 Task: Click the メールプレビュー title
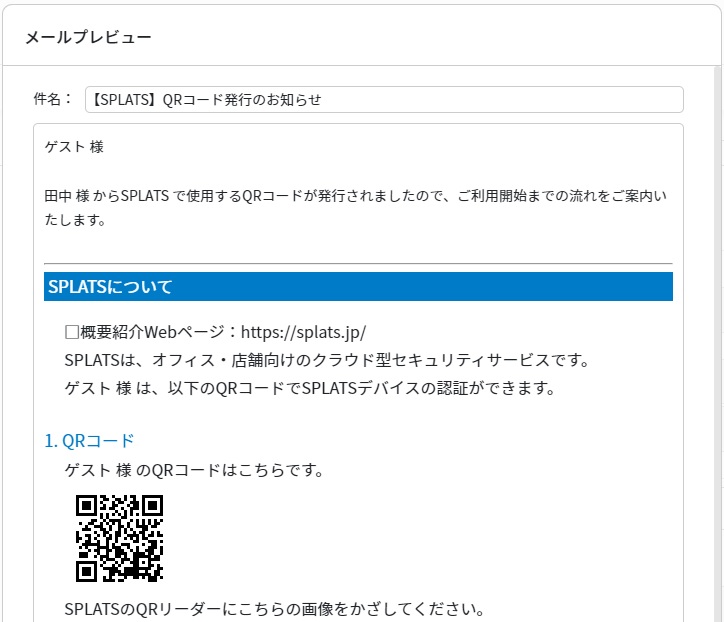(x=88, y=37)
